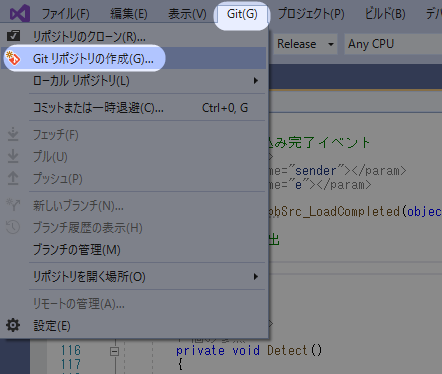This screenshot has width=442, height=374.
Task: Open the ビルド(B) menu
Action: tap(385, 14)
